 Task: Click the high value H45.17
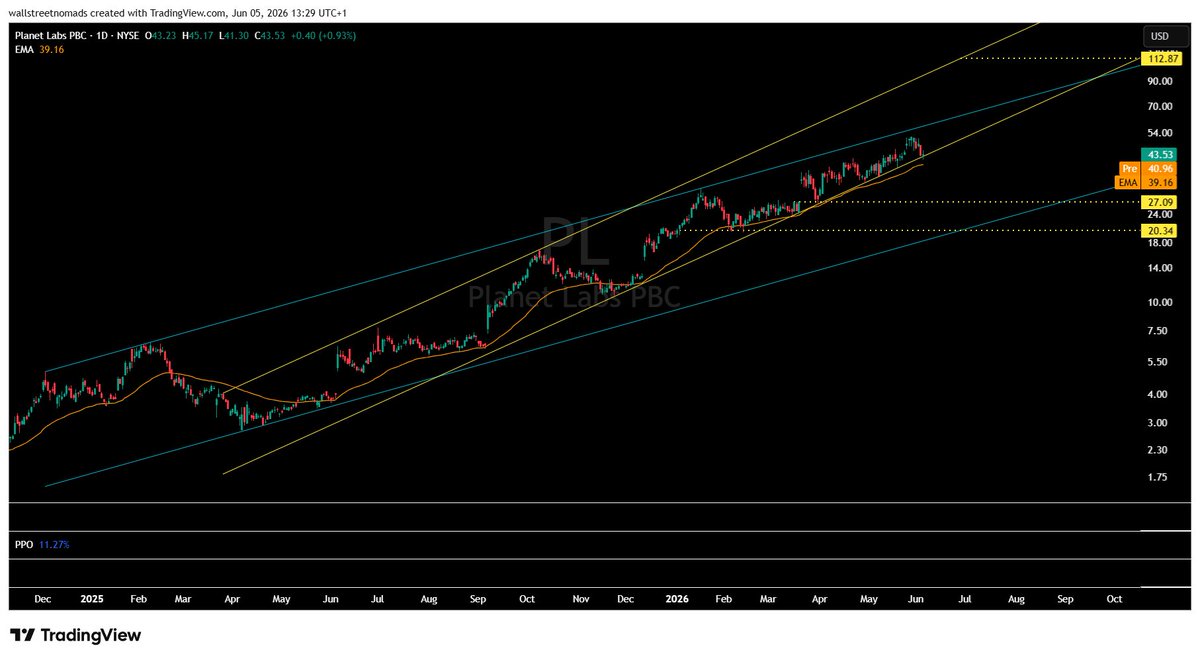point(198,36)
